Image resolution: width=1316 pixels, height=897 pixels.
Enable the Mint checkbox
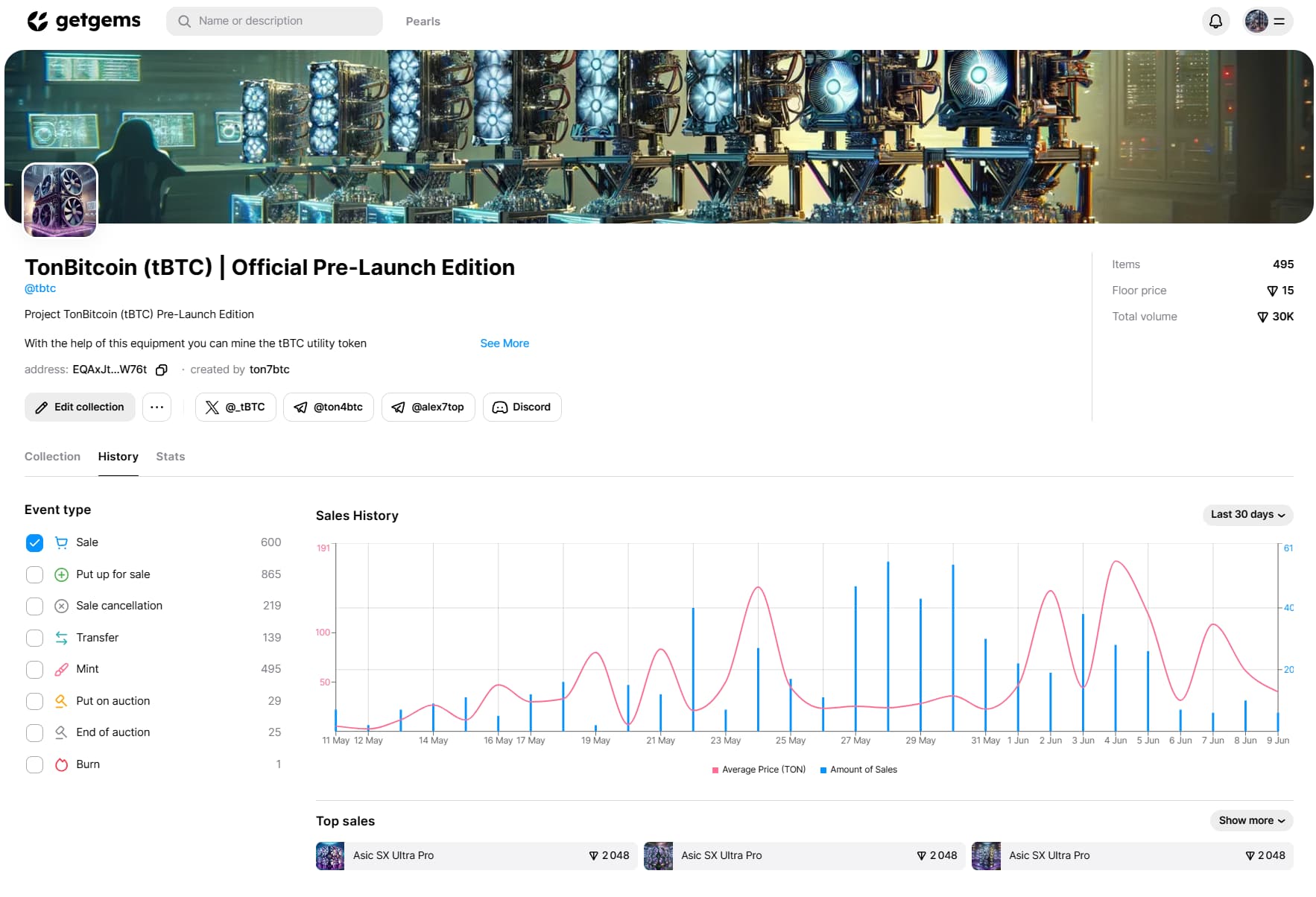coord(34,669)
